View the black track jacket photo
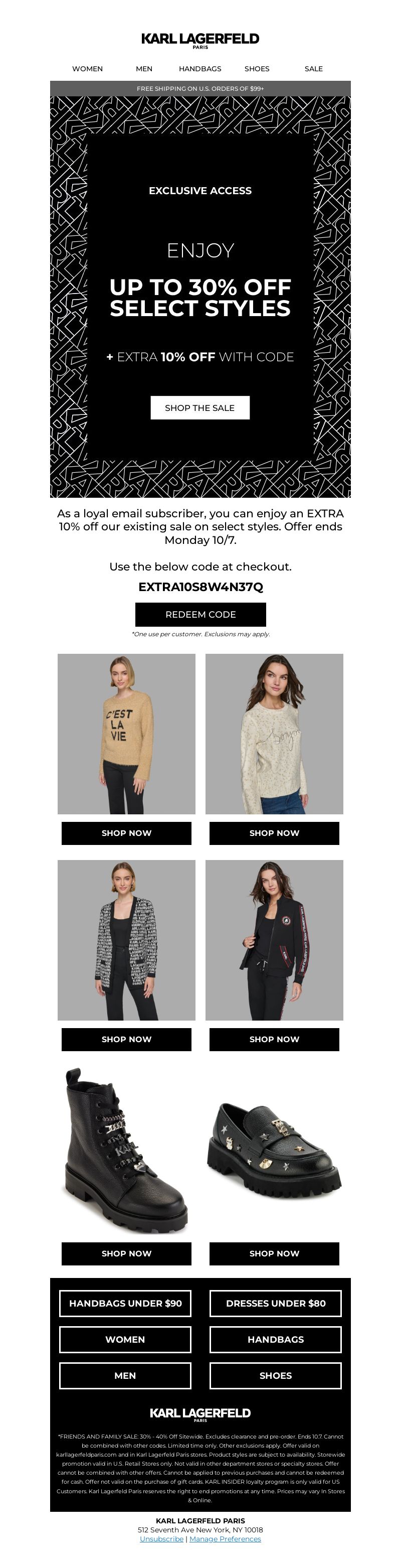Viewport: 401px width, 1568px height. tap(274, 940)
